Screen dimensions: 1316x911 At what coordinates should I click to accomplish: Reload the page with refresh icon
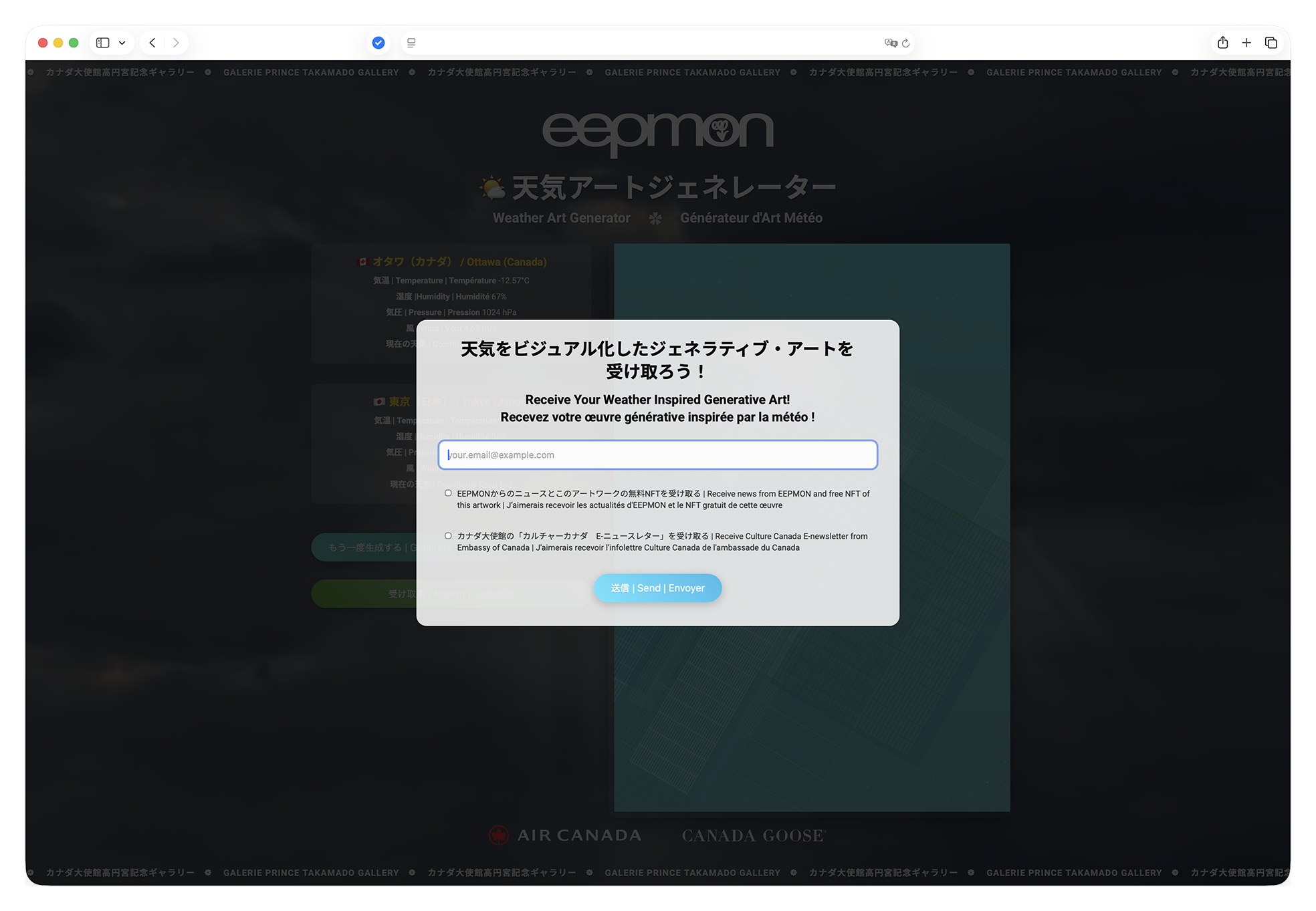(906, 43)
